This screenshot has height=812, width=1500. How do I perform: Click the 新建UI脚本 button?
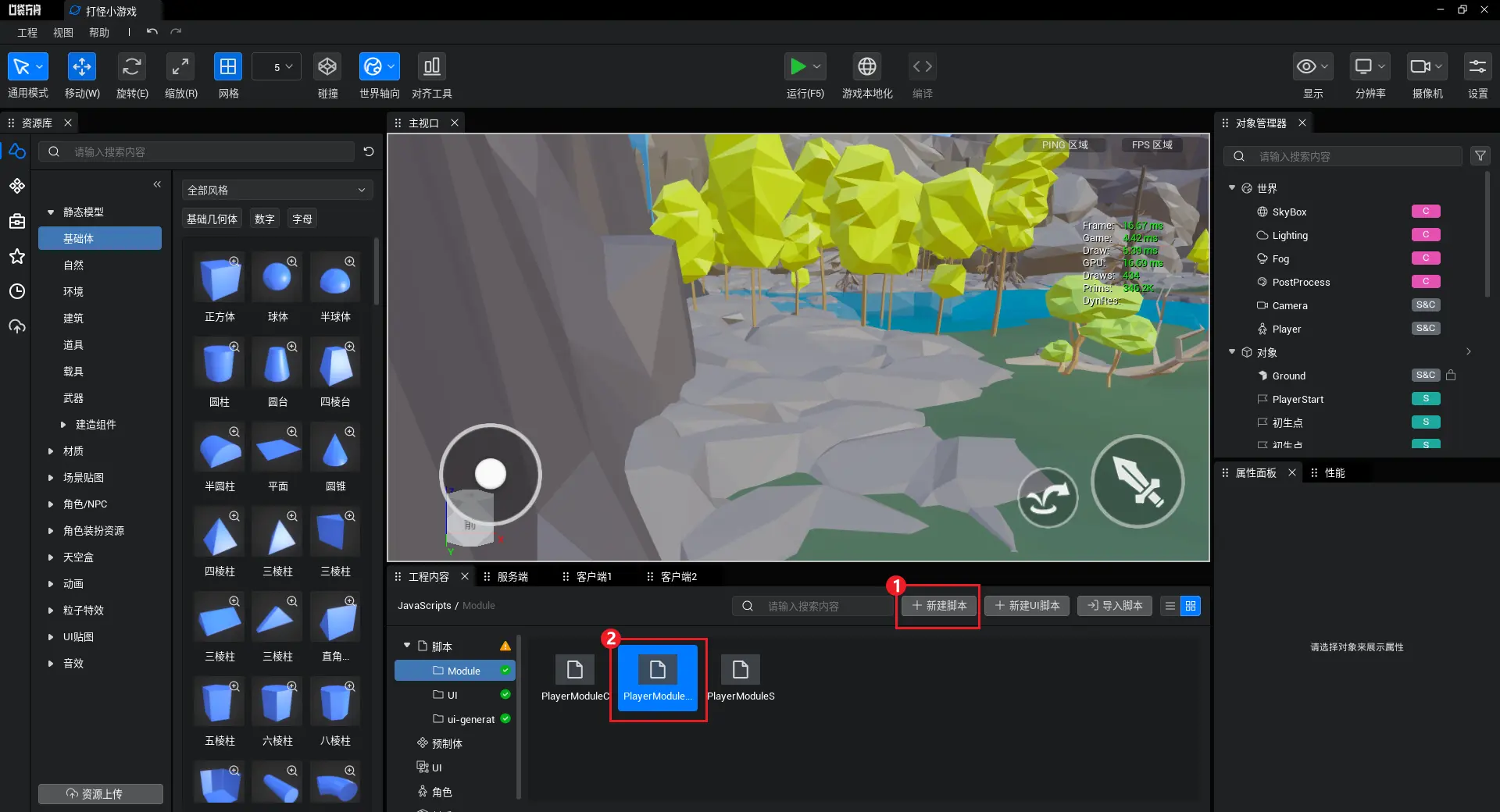(x=1027, y=606)
